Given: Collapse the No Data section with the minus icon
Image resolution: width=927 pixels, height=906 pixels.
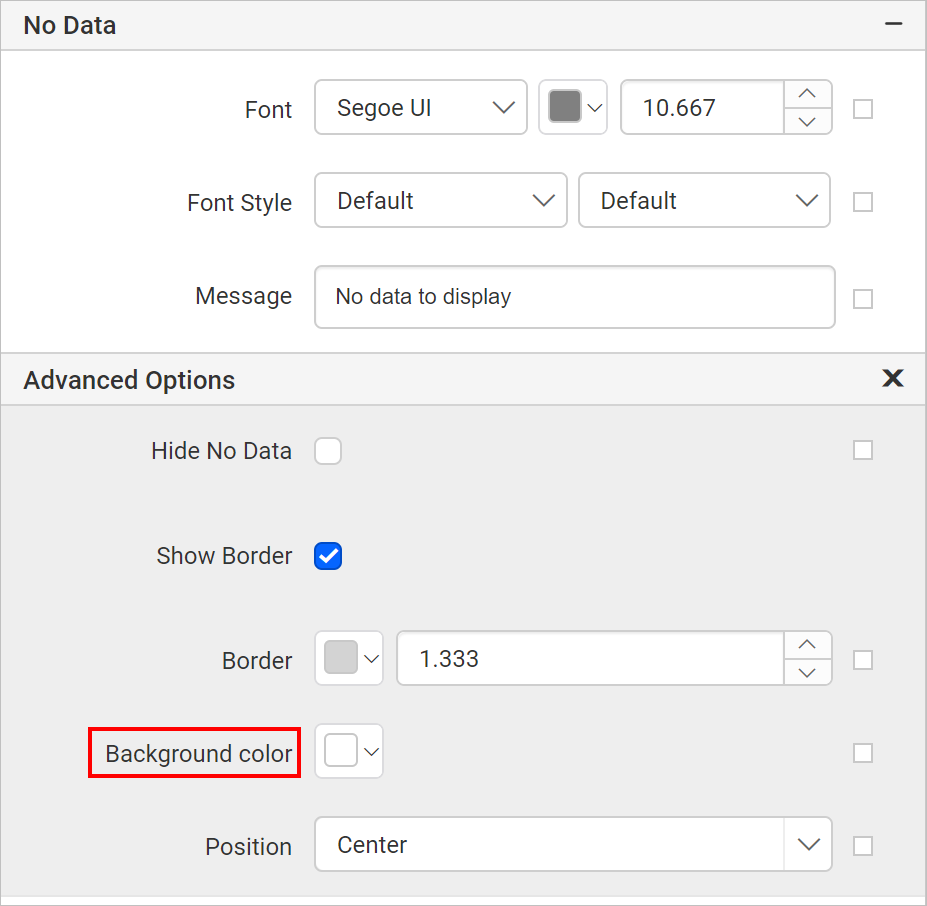Looking at the screenshot, I should pos(893,24).
